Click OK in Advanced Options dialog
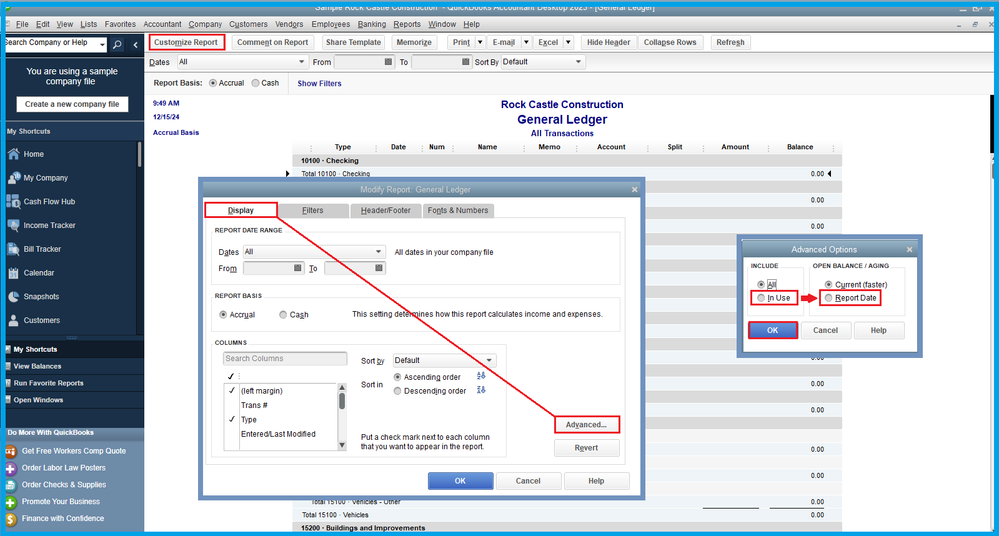This screenshot has height=536, width=999. pyautogui.click(x=772, y=330)
